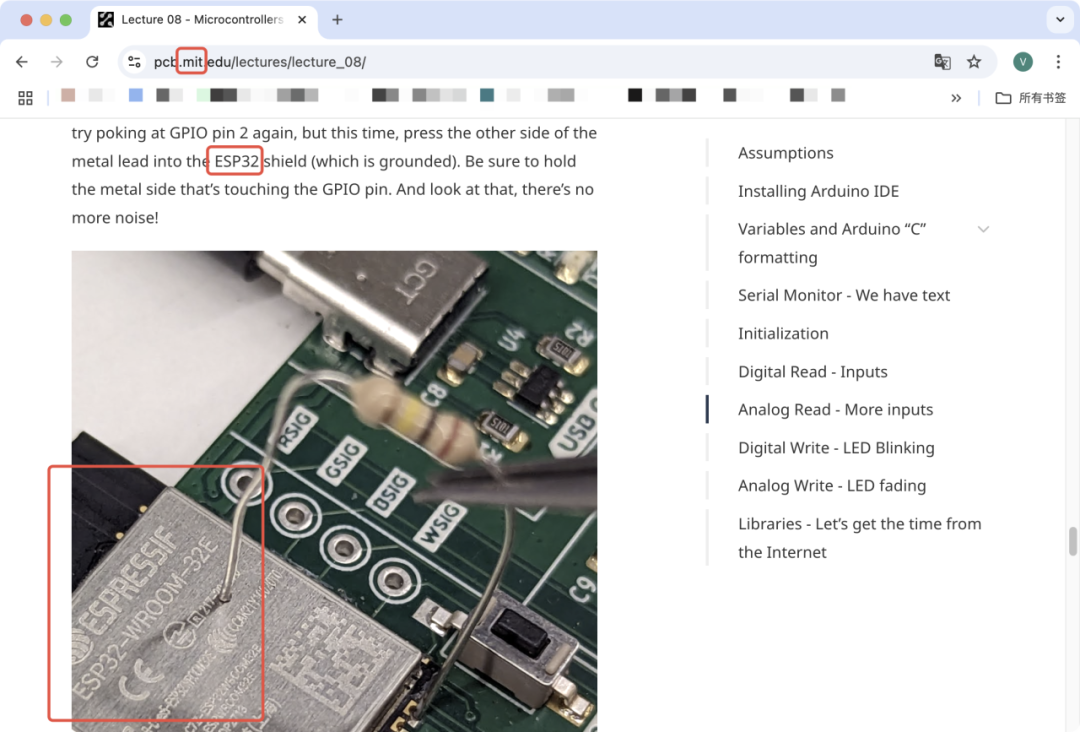Open the Google Translate page icon
Image resolution: width=1080 pixels, height=732 pixels.
pyautogui.click(x=942, y=62)
